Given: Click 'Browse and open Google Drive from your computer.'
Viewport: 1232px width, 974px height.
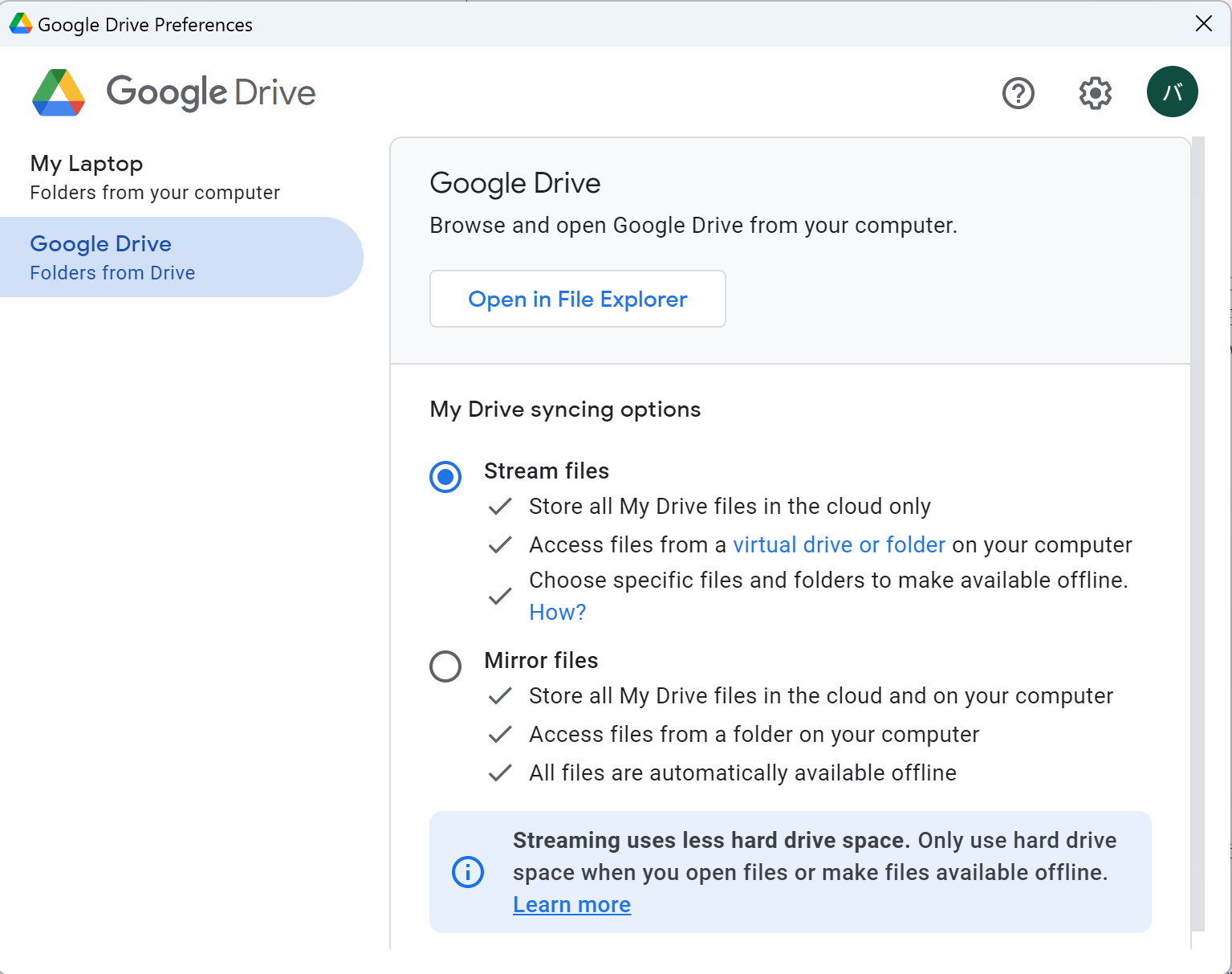Looking at the screenshot, I should [693, 226].
